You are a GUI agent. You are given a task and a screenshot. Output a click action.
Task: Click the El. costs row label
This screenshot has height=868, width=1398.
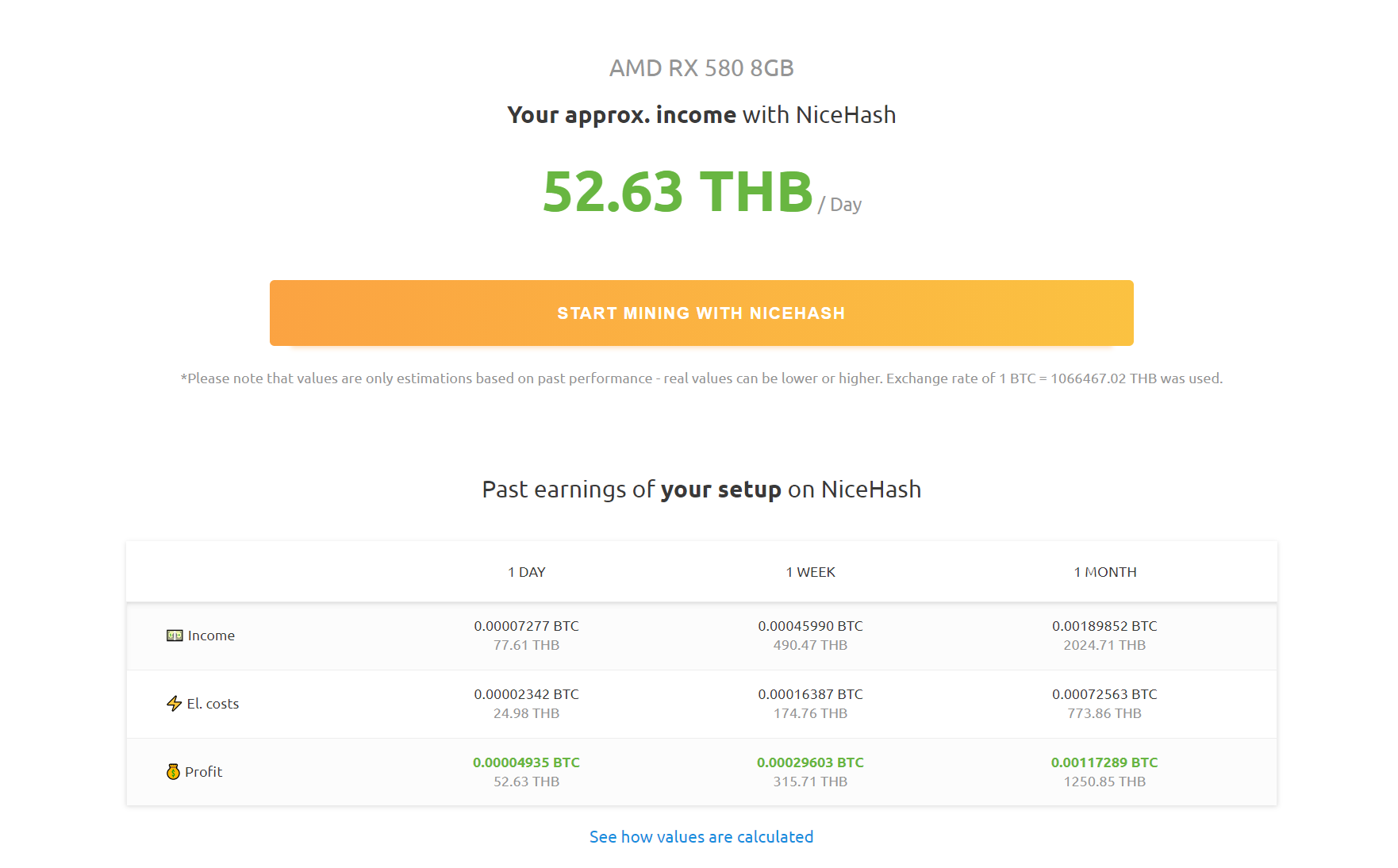[x=213, y=704]
